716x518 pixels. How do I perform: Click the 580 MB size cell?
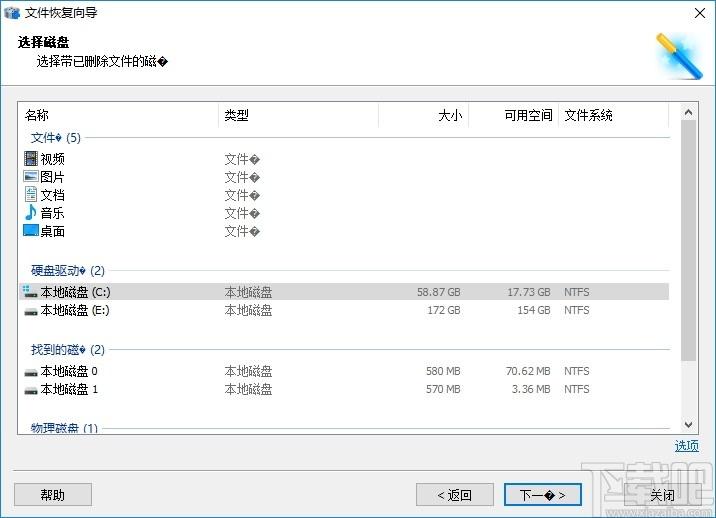click(443, 371)
